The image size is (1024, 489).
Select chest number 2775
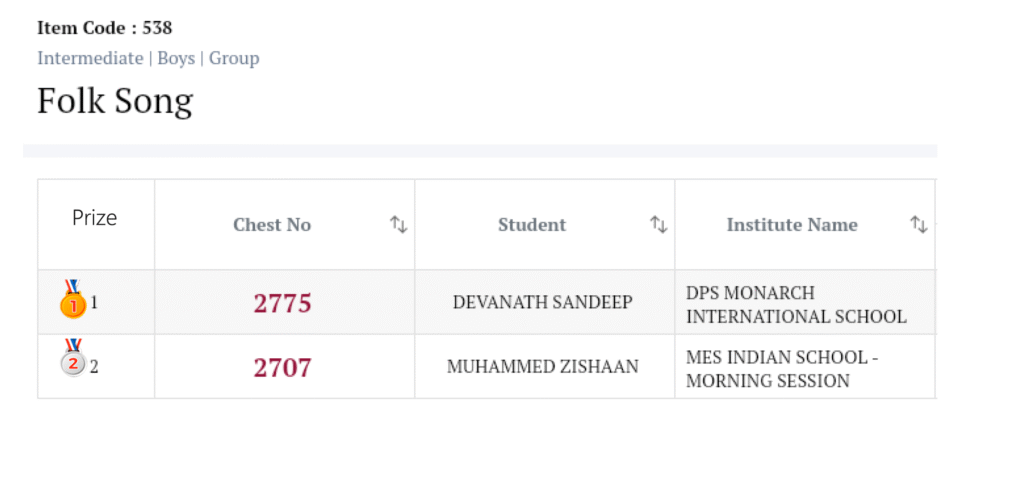[282, 303]
